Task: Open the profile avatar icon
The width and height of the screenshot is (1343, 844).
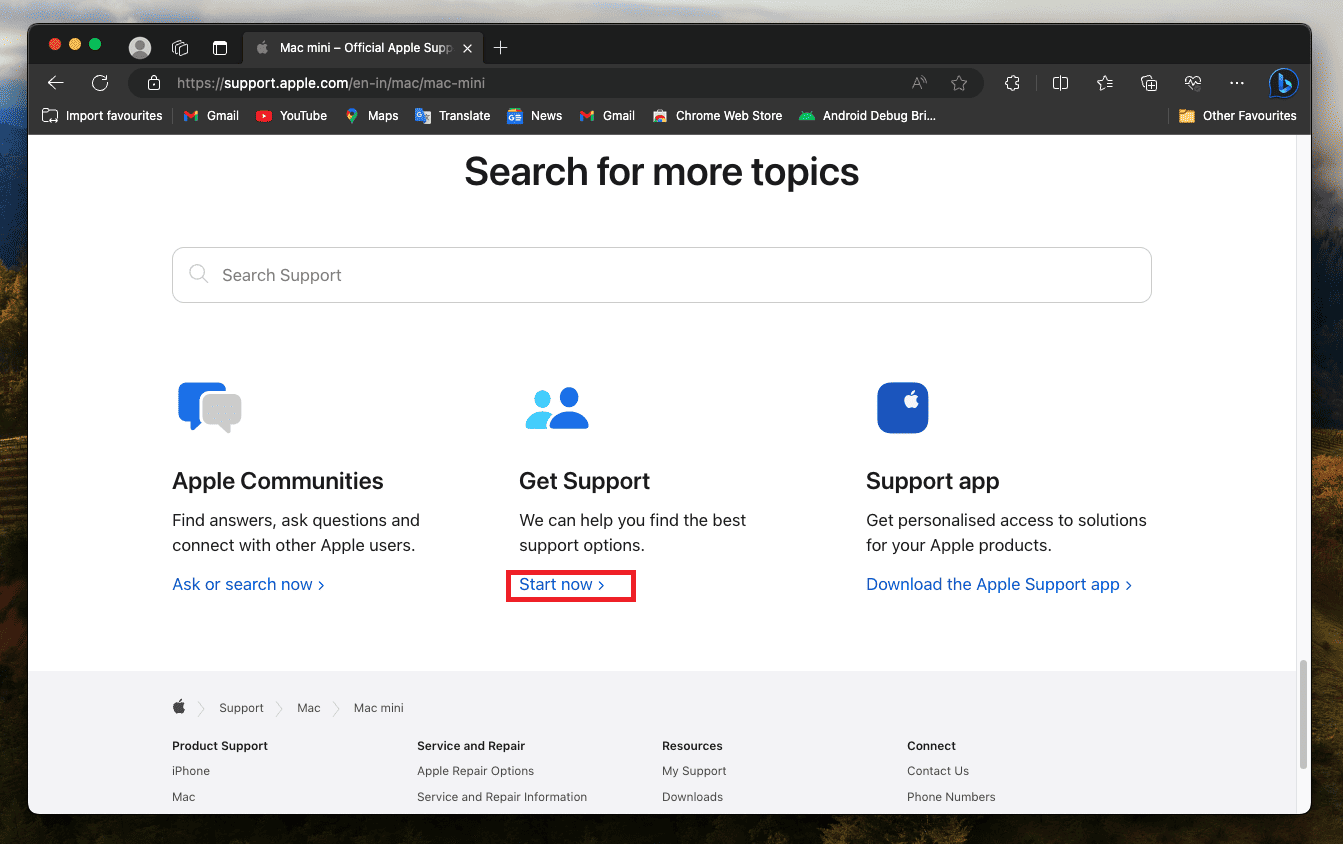Action: tap(140, 47)
